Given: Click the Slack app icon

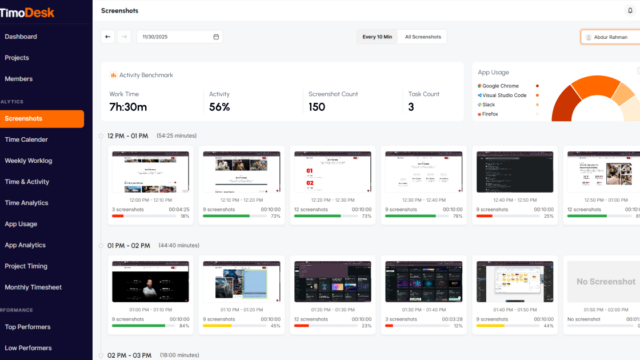Looking at the screenshot, I should 480,105.
